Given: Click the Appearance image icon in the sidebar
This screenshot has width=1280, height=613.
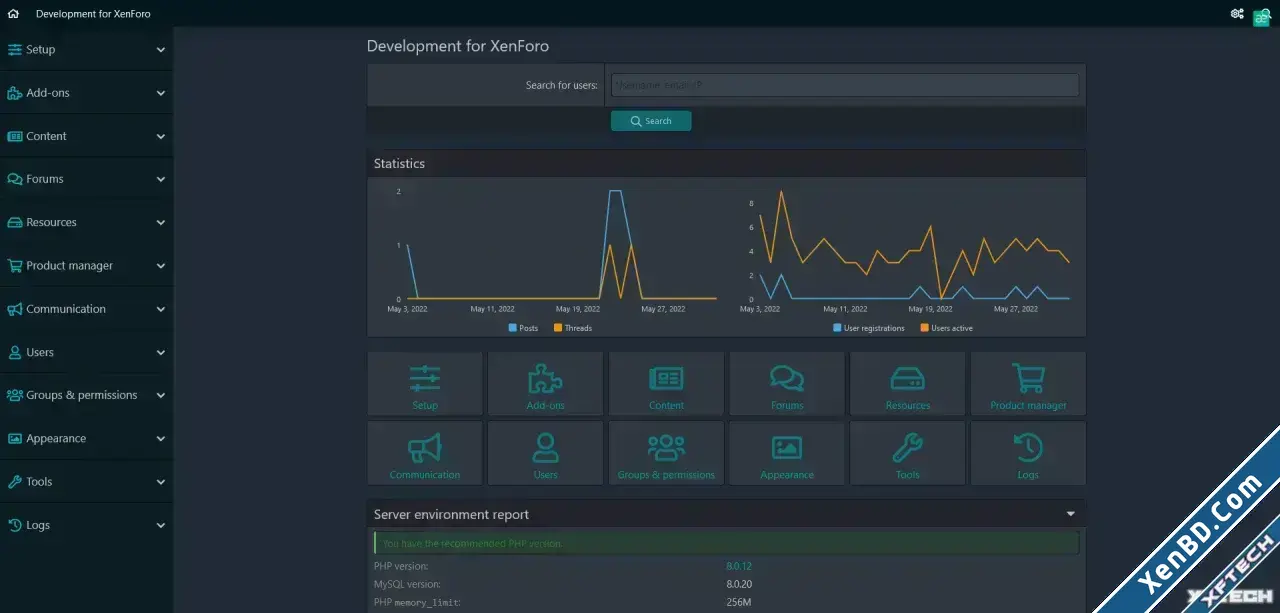Looking at the screenshot, I should pyautogui.click(x=15, y=438).
